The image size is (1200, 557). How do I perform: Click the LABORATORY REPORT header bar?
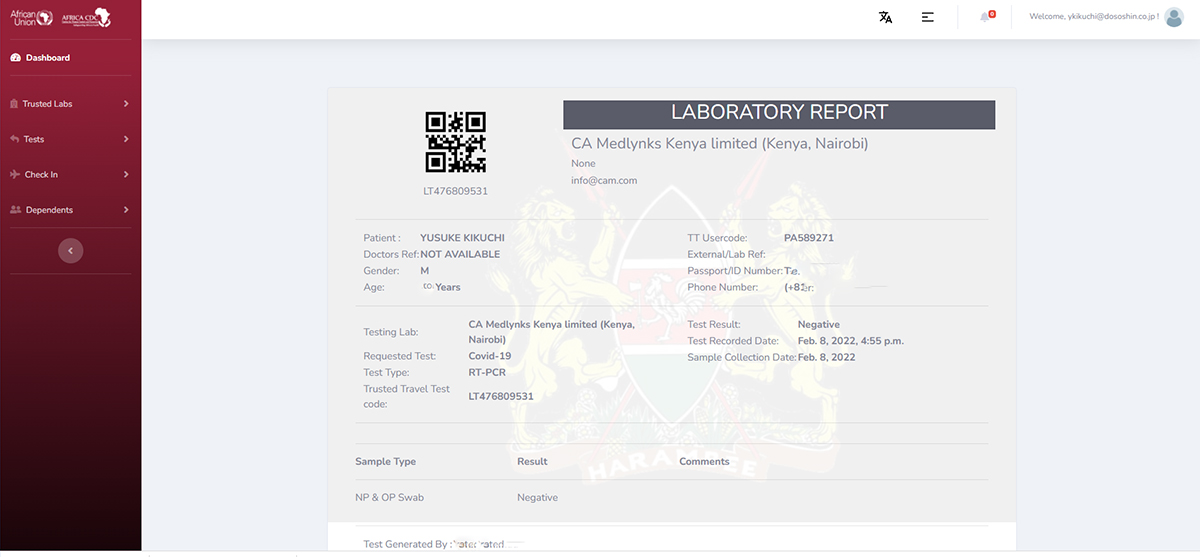(779, 114)
